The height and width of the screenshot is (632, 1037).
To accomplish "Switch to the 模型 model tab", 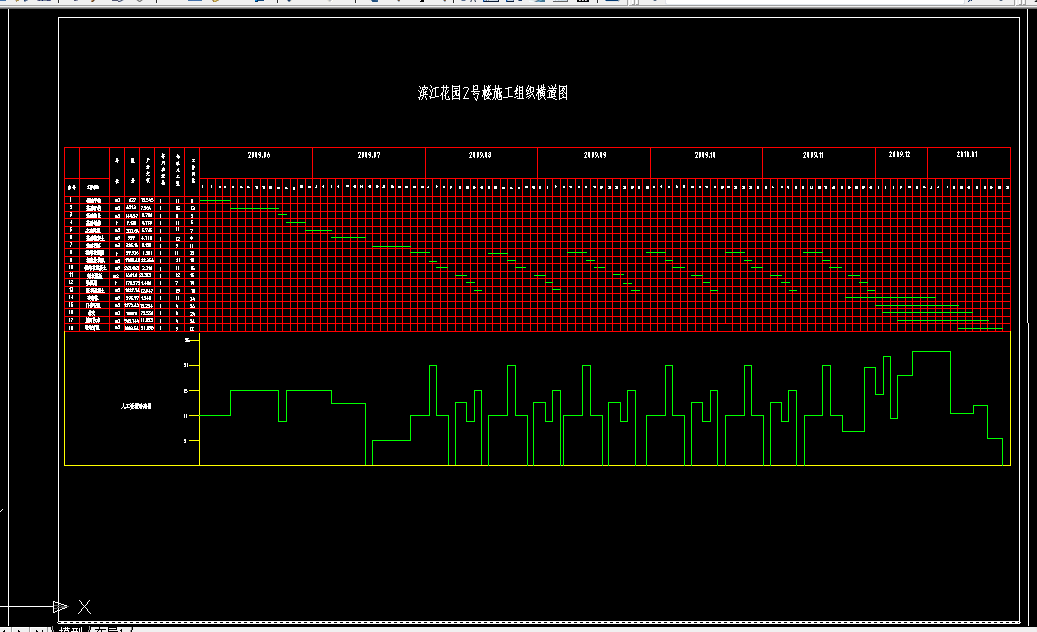I will tap(71, 629).
